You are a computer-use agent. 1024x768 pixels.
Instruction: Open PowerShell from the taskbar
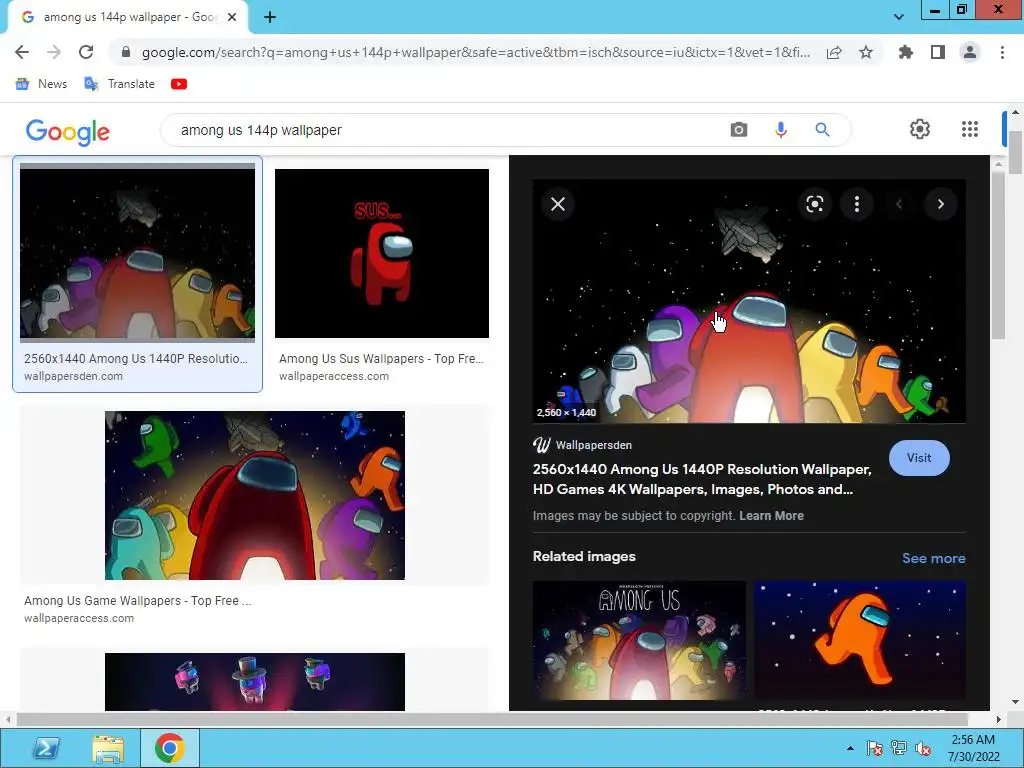(x=45, y=748)
